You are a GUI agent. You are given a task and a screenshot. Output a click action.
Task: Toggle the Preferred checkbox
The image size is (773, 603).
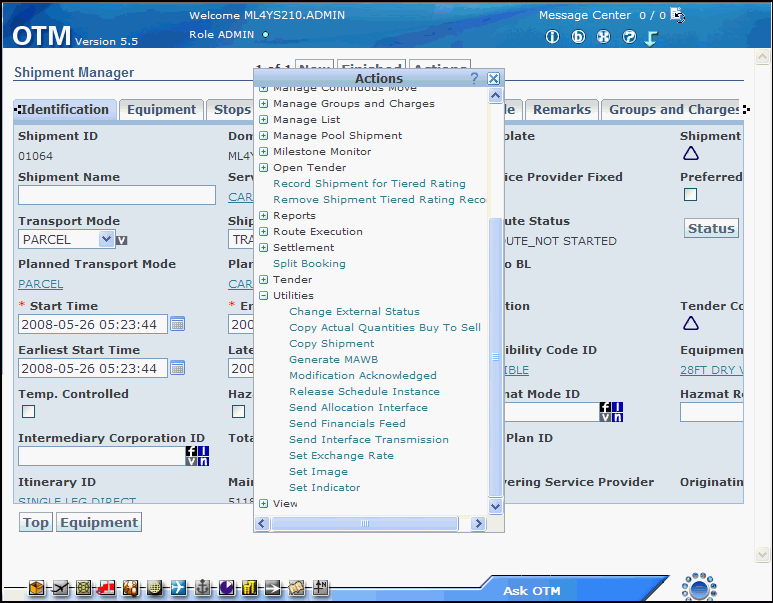click(x=691, y=195)
